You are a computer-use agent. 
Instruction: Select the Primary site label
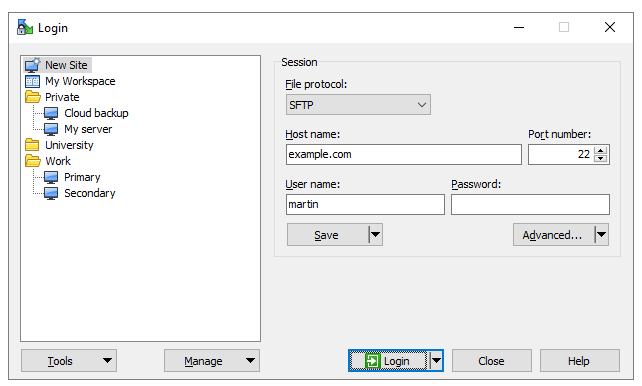pos(82,177)
